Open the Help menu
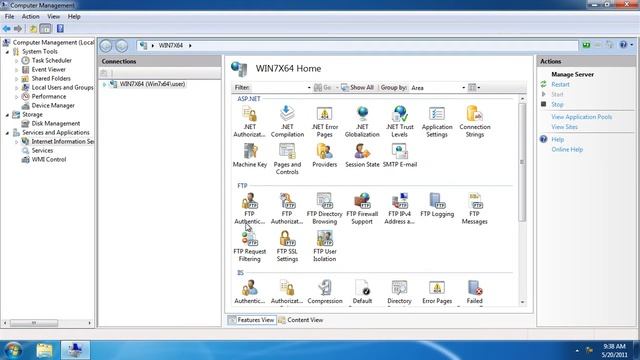The image size is (640, 360). (x=74, y=17)
